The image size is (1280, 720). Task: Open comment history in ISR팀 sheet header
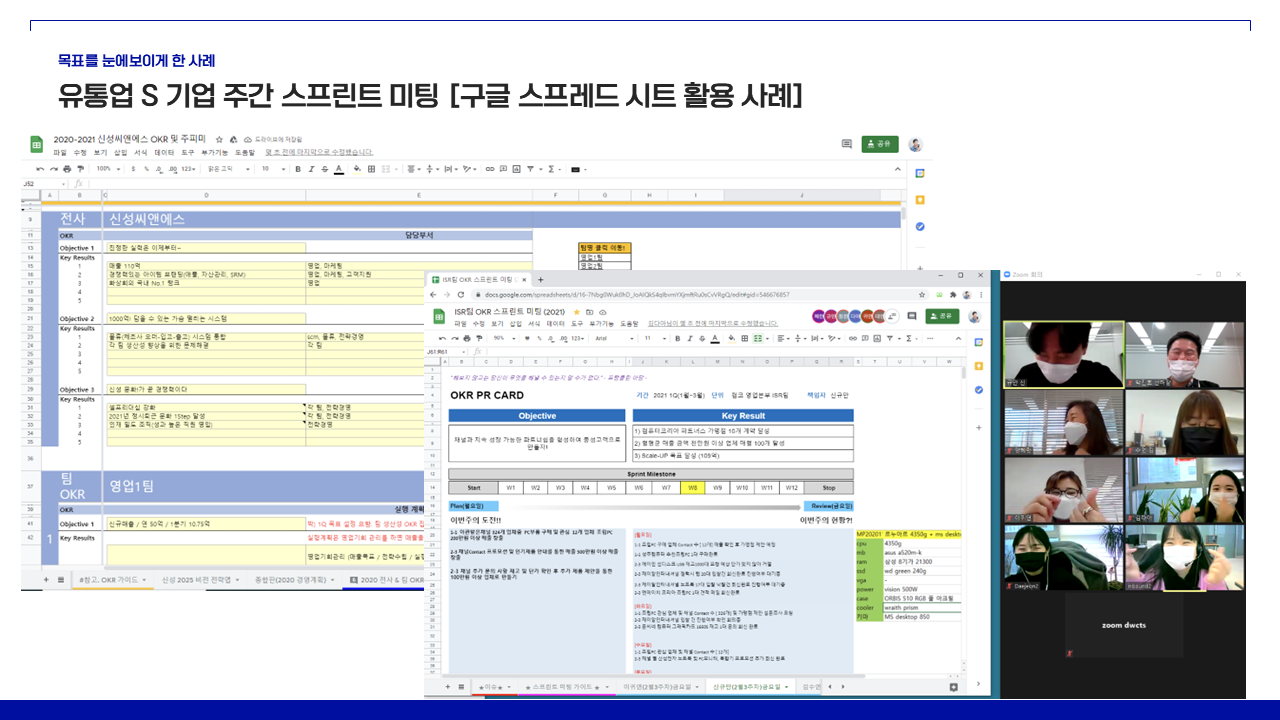912,316
